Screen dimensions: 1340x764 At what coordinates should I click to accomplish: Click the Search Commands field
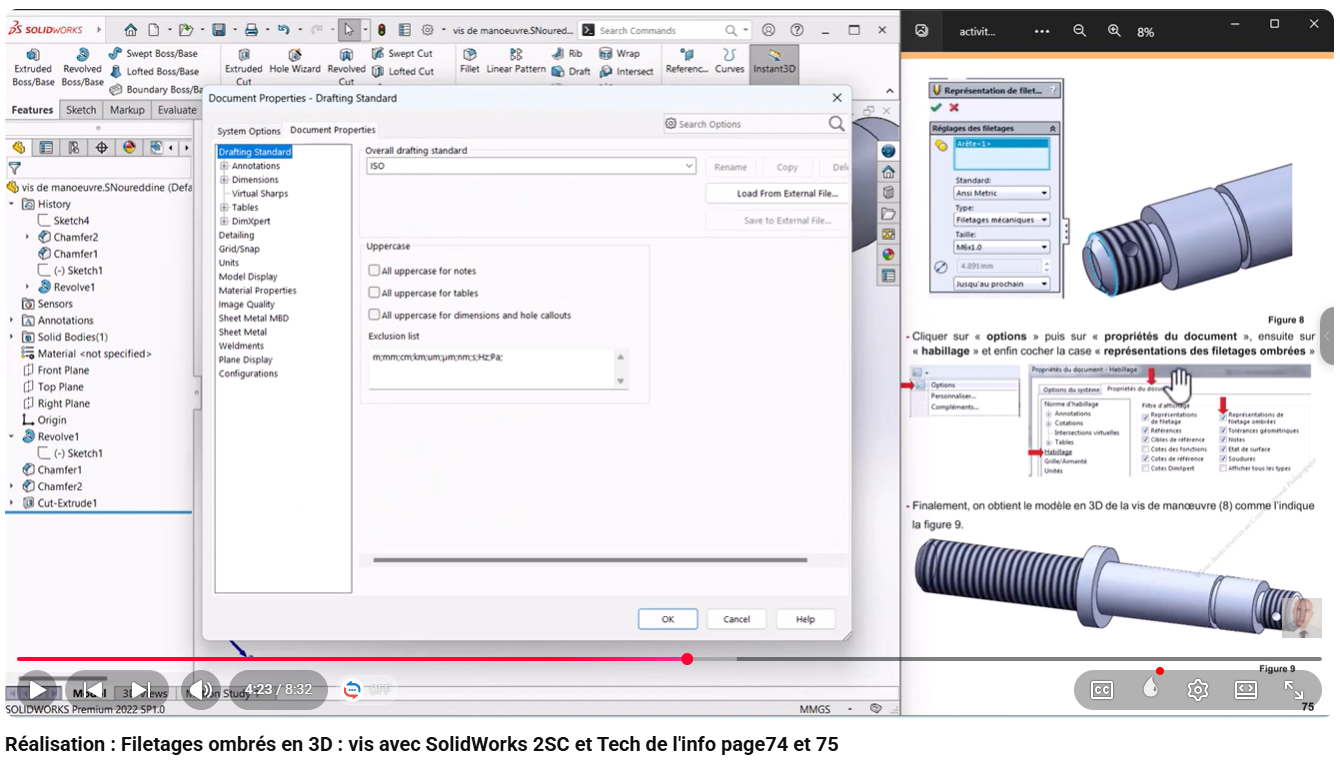pos(664,30)
